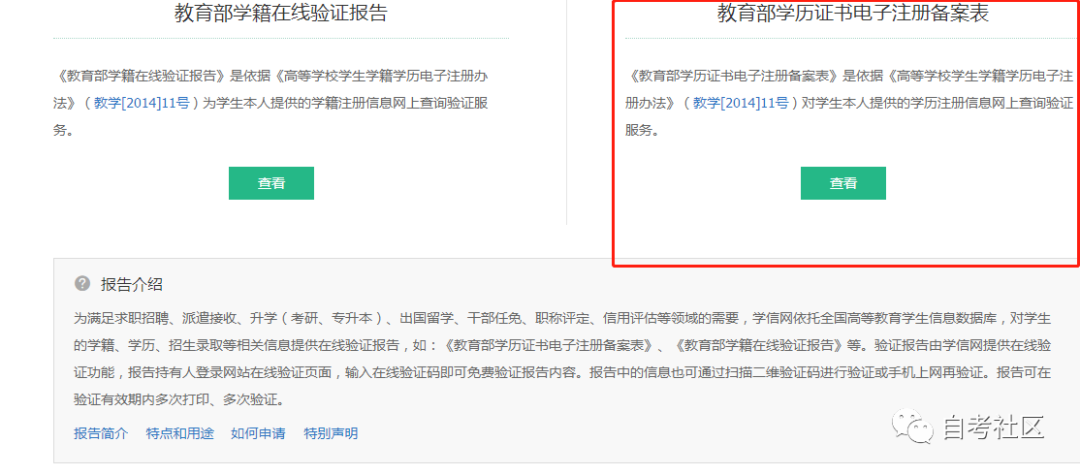Go to the 如何申请 link

coord(258,433)
